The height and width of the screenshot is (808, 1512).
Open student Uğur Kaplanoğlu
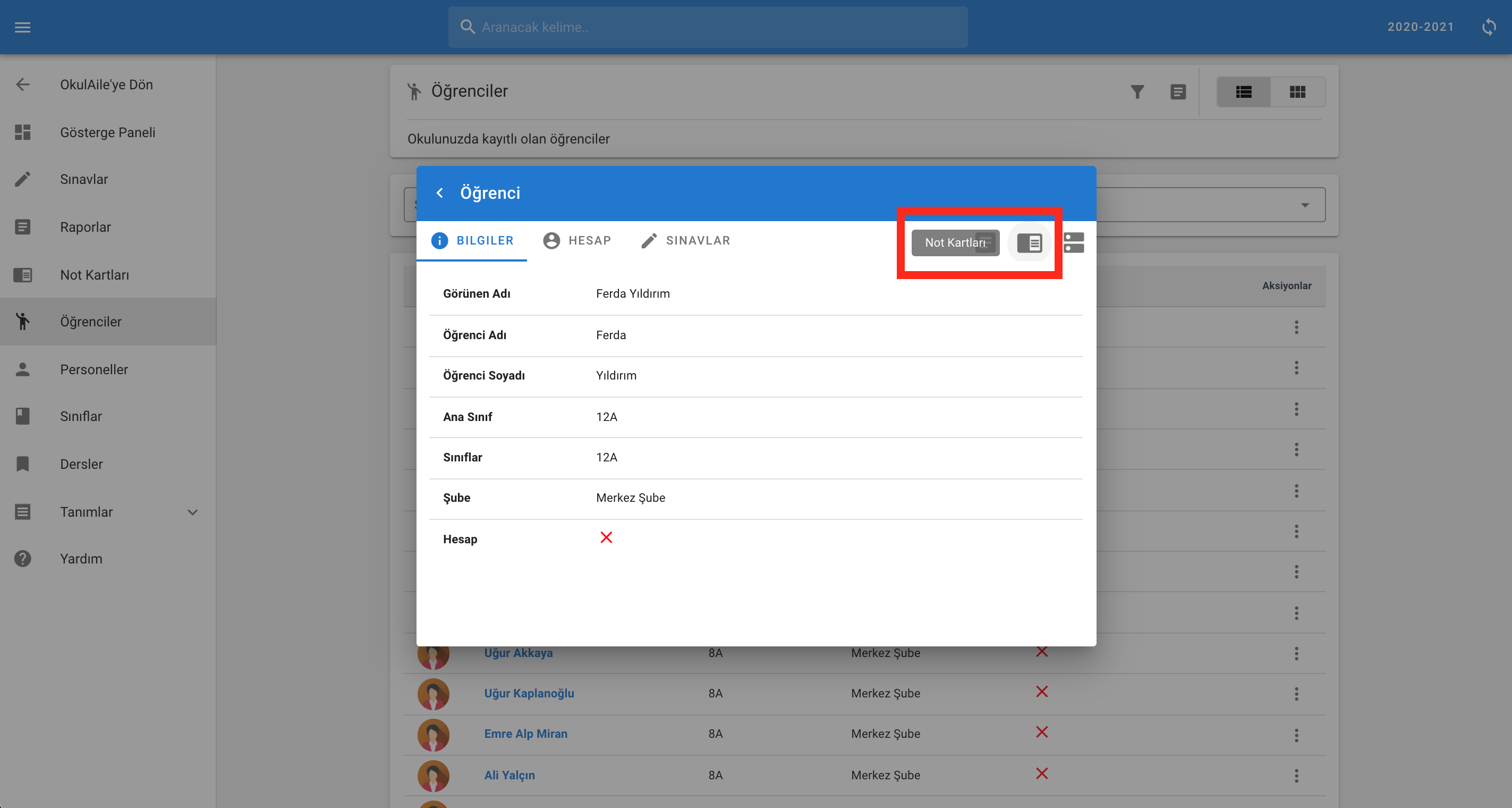(x=529, y=694)
